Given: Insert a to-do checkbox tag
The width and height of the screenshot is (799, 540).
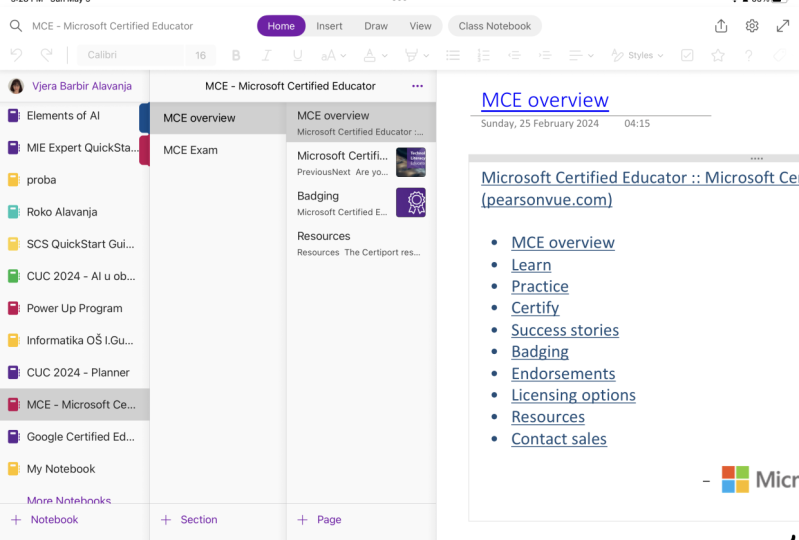Looking at the screenshot, I should point(687,56).
